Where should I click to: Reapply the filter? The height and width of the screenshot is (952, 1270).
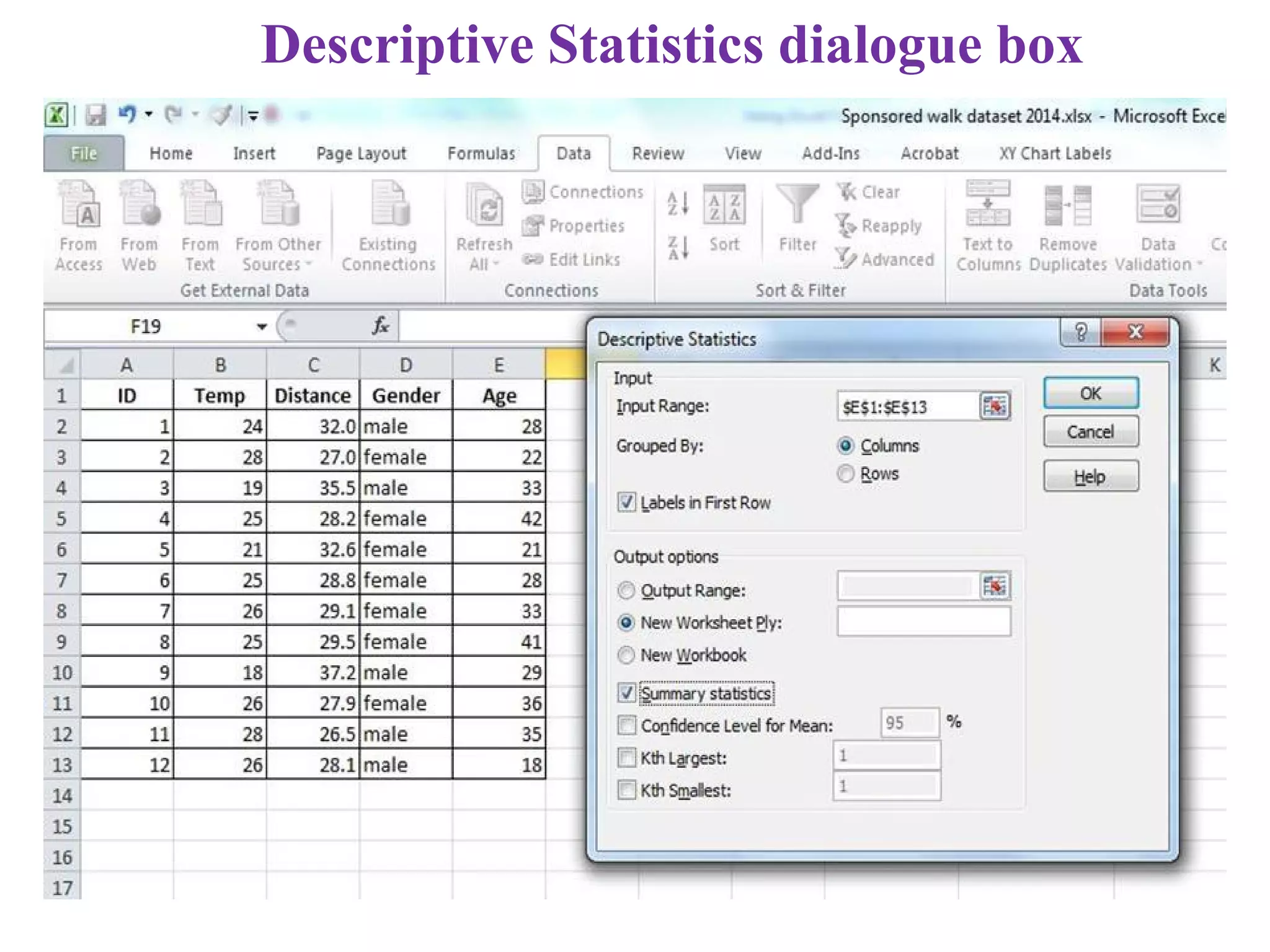pyautogui.click(x=878, y=226)
